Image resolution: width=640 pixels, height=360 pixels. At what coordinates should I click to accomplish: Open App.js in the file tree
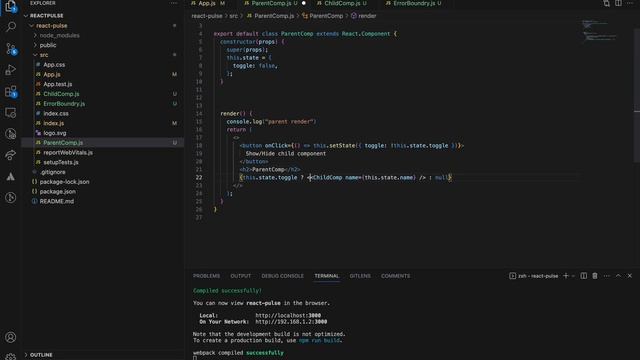tap(52, 75)
